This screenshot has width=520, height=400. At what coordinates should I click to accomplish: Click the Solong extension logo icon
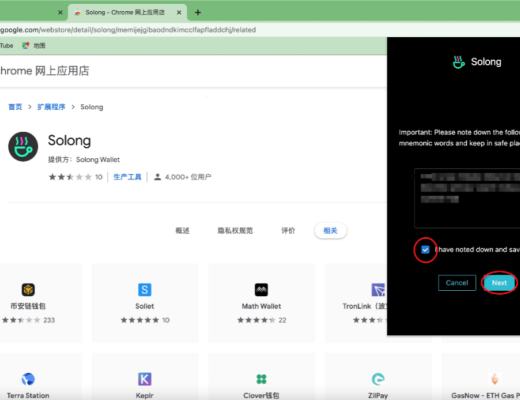pyautogui.click(x=23, y=147)
